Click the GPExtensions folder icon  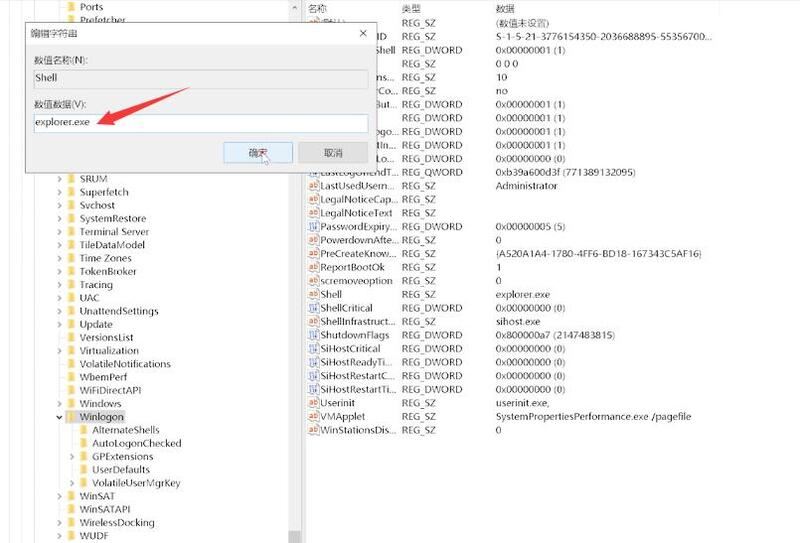tap(83, 456)
